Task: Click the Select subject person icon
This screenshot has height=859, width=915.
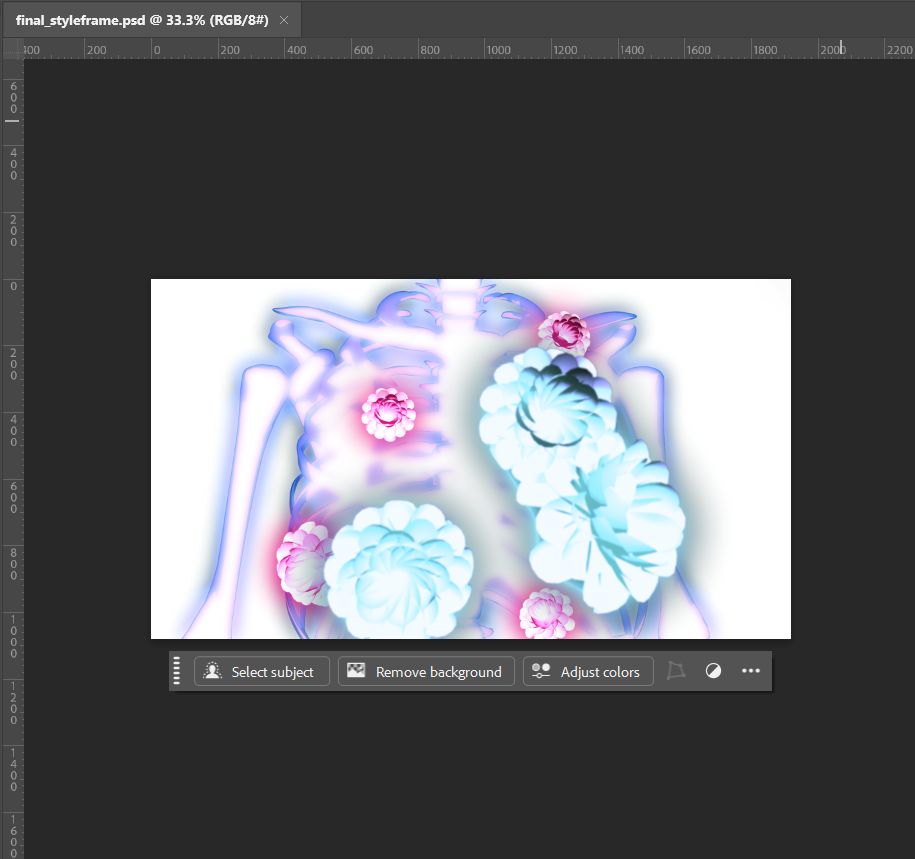Action: tap(212, 672)
